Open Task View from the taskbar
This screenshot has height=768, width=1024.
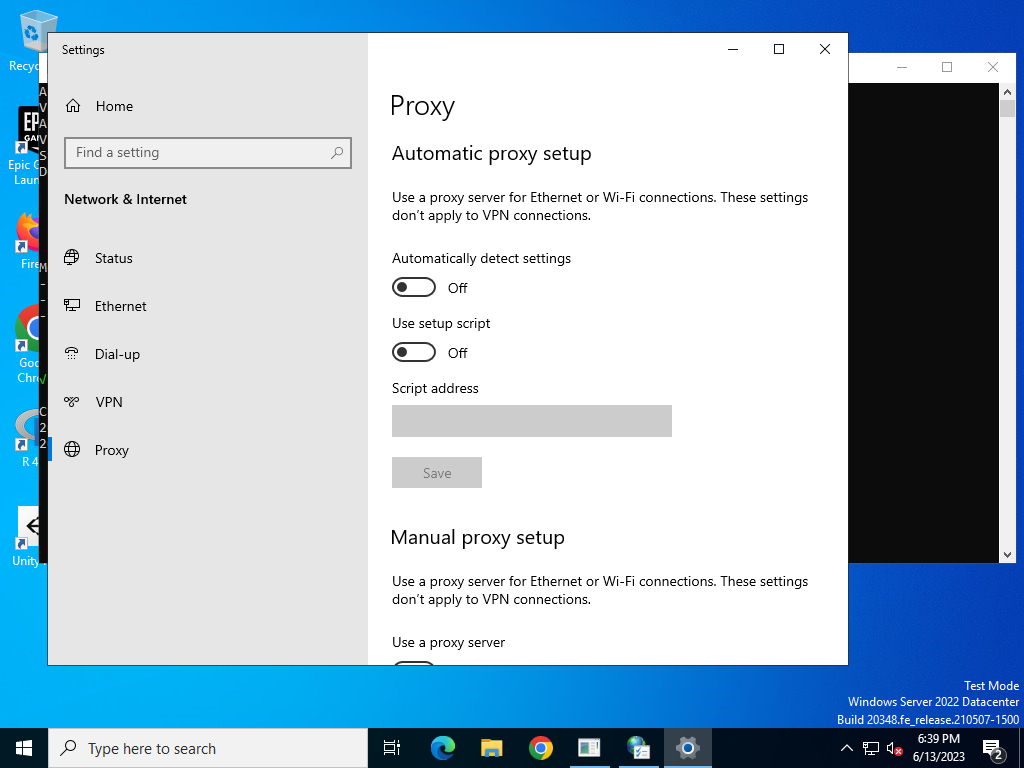click(392, 748)
